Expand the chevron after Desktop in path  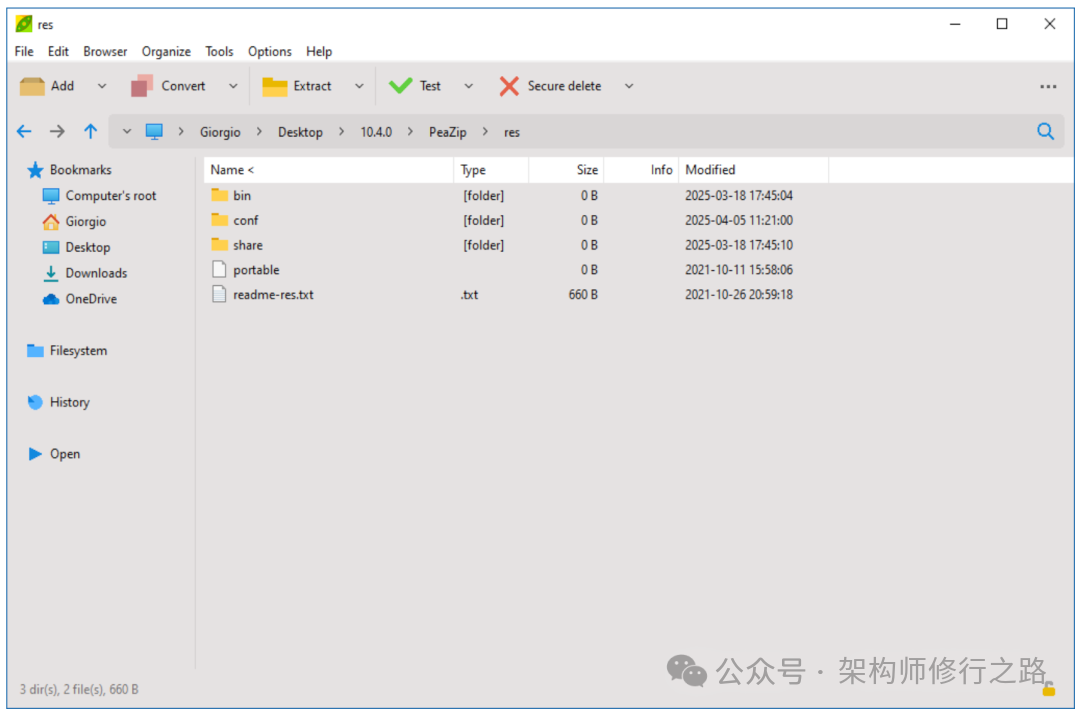click(x=341, y=132)
